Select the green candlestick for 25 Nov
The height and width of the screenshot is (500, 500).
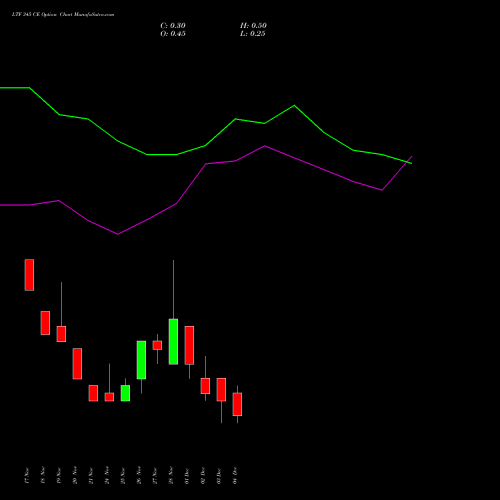[125, 393]
